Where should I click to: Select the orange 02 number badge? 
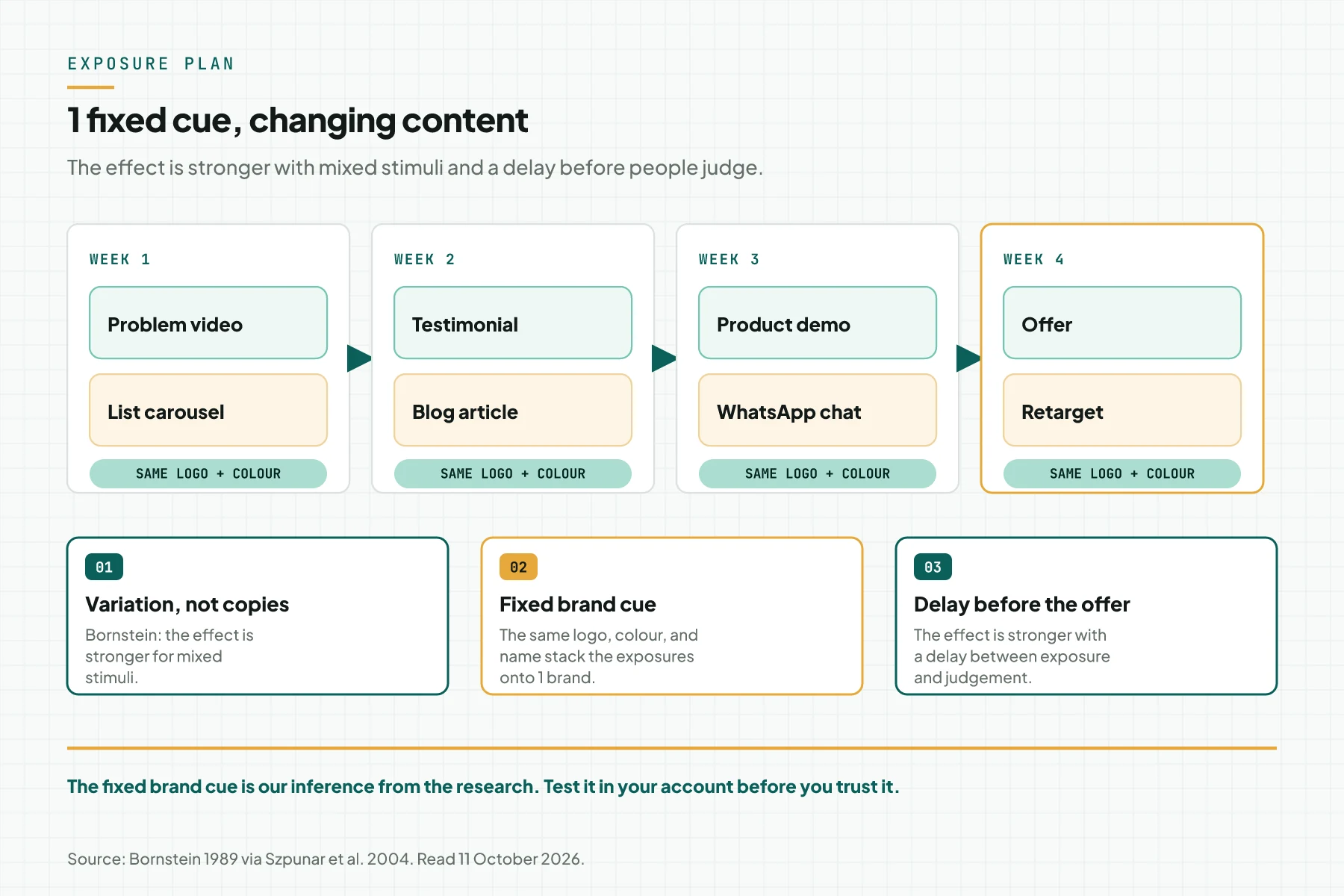click(518, 567)
